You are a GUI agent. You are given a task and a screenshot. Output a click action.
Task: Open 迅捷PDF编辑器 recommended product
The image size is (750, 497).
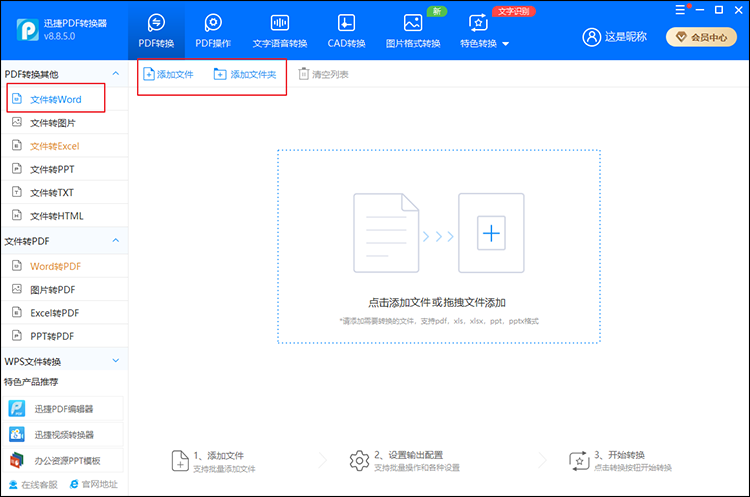63,409
